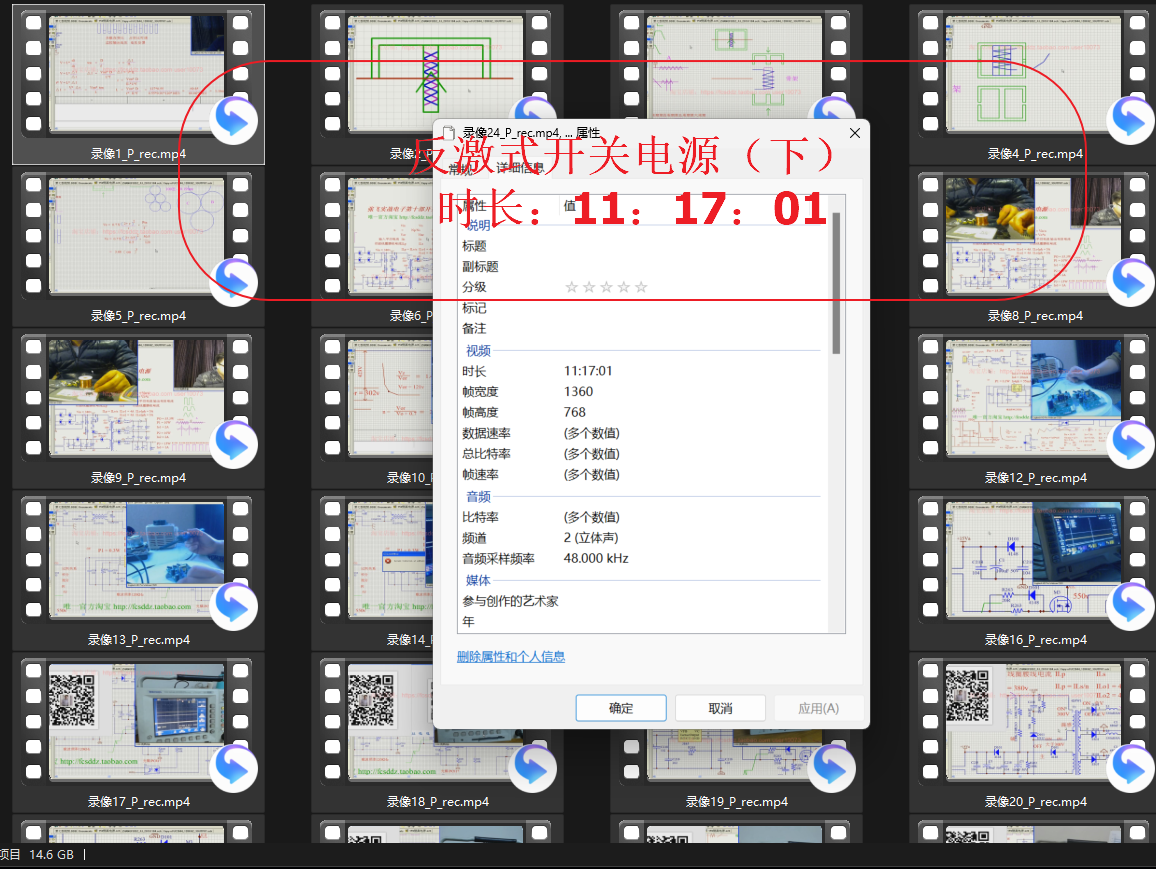Screen dimensions: 1156x869
Task: Open the 录像16_P_rec.mp4 video thumbnail
Action: tap(1034, 560)
